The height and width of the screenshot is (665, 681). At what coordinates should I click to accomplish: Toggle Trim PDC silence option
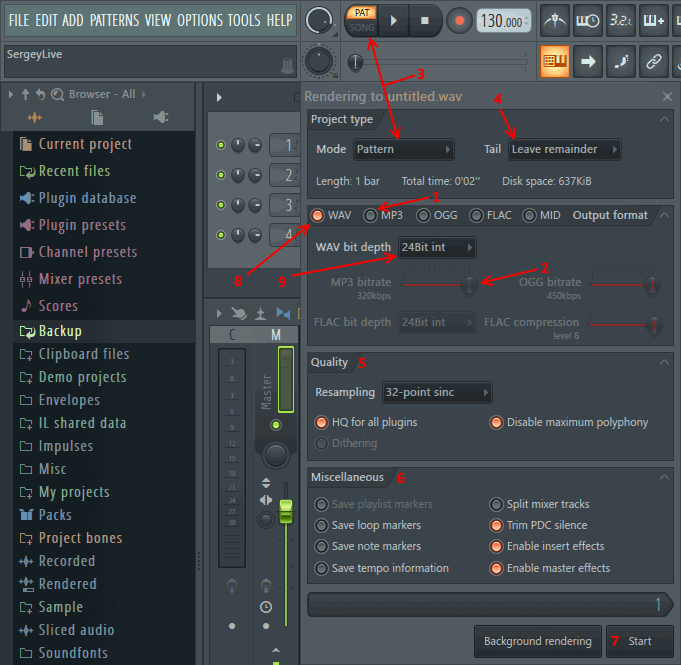pyautogui.click(x=497, y=526)
